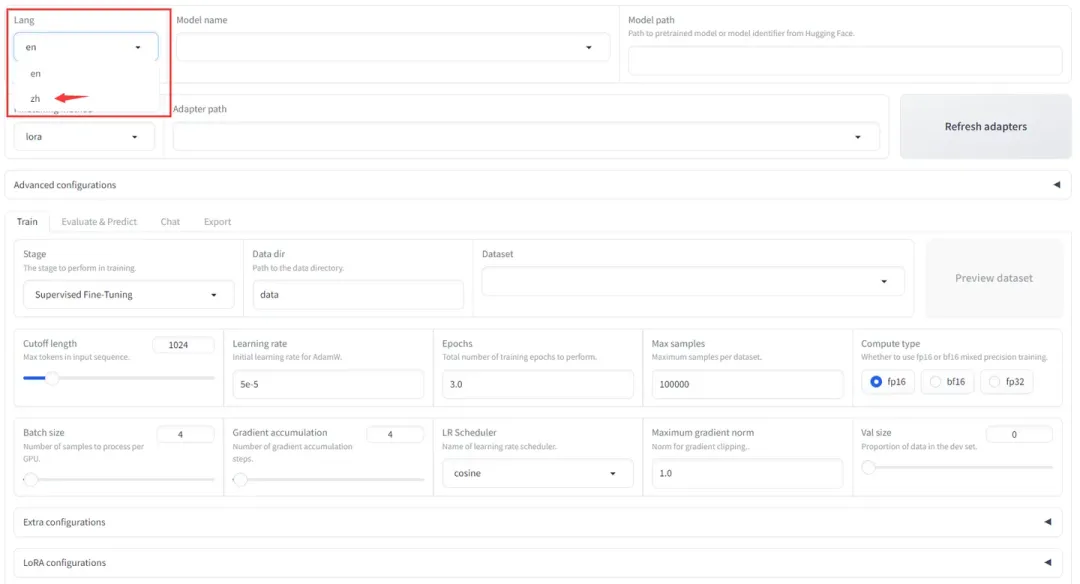The width and height of the screenshot is (1080, 584).
Task: Switch to the Evaluate & Predict tab
Action: pyautogui.click(x=99, y=221)
